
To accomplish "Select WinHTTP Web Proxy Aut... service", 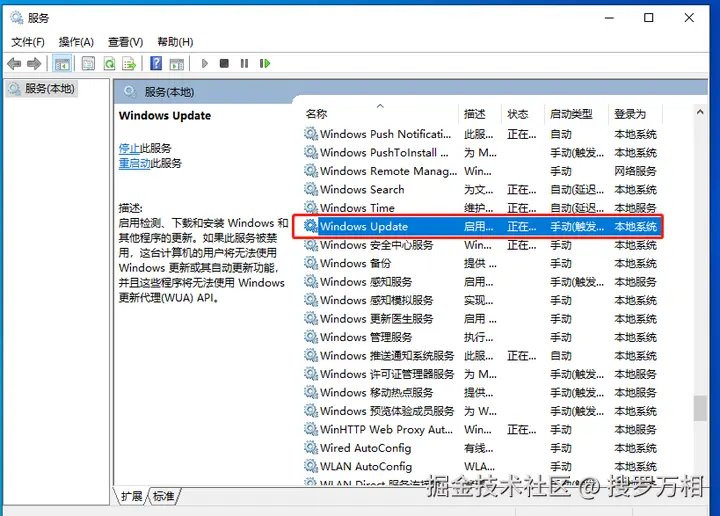I will pyautogui.click(x=482, y=429).
